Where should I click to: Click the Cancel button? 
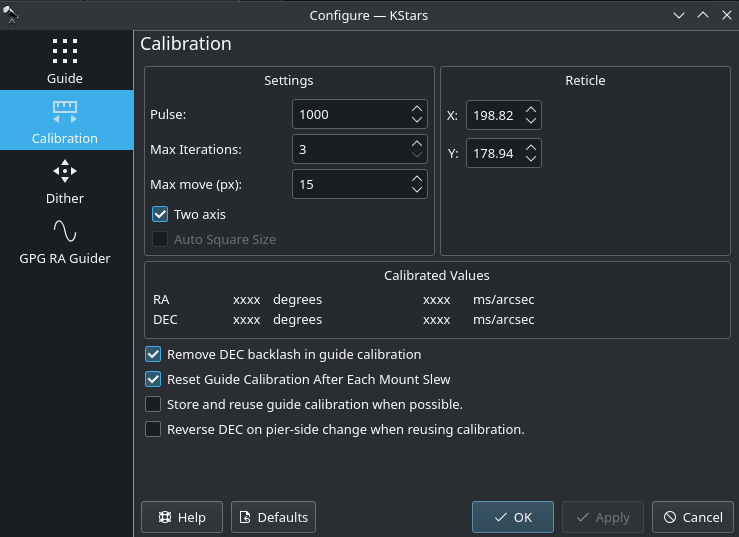pyautogui.click(x=693, y=517)
